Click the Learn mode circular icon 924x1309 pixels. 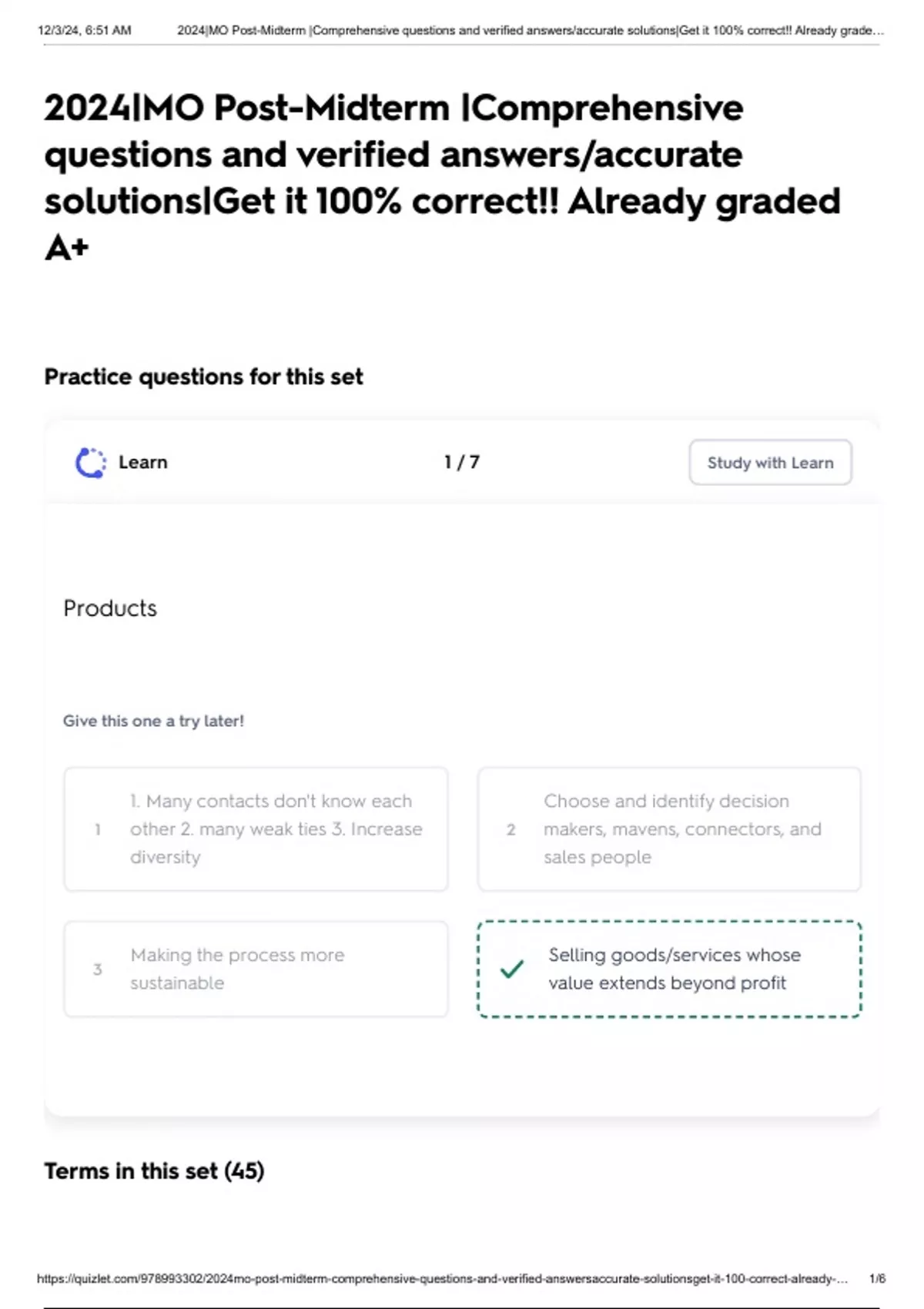click(91, 463)
